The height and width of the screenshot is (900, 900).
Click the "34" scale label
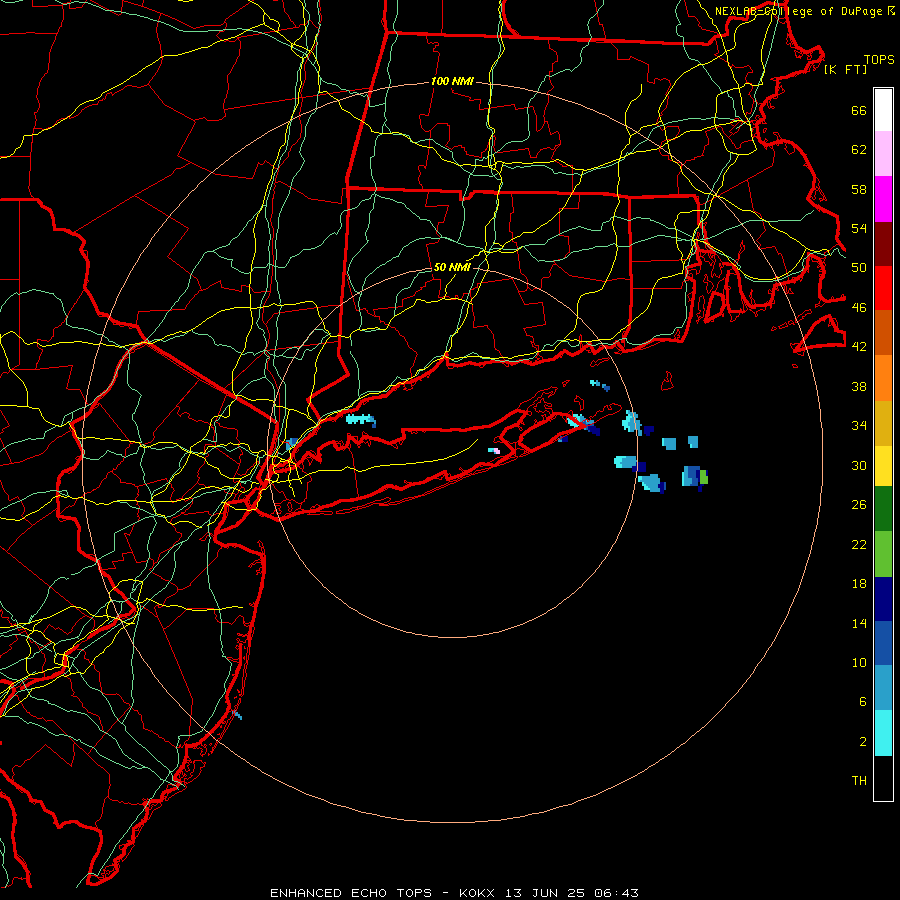pos(859,425)
